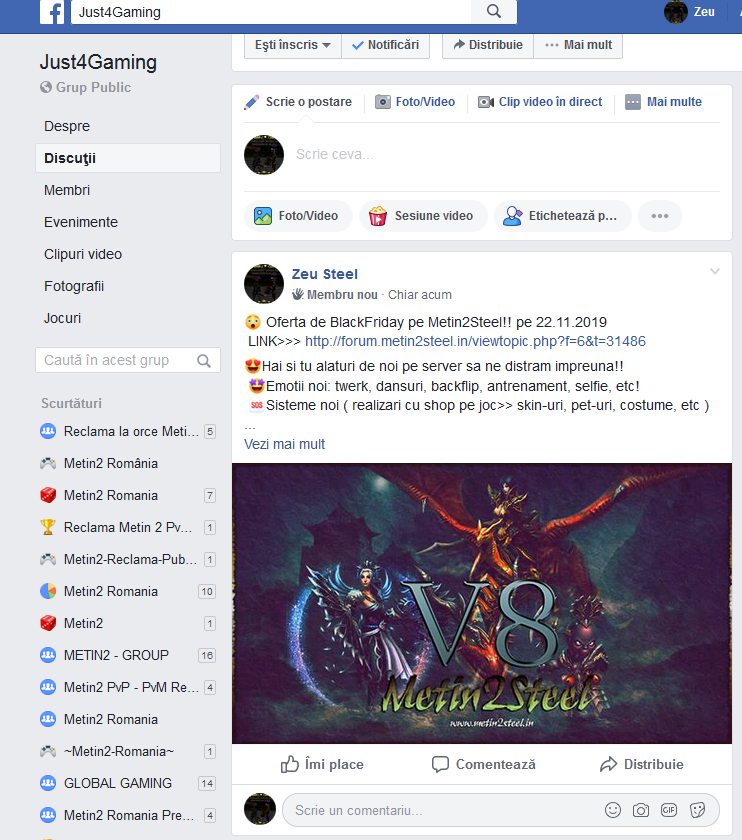
Task: Toggle the Notificări checkmark button
Action: 386,45
